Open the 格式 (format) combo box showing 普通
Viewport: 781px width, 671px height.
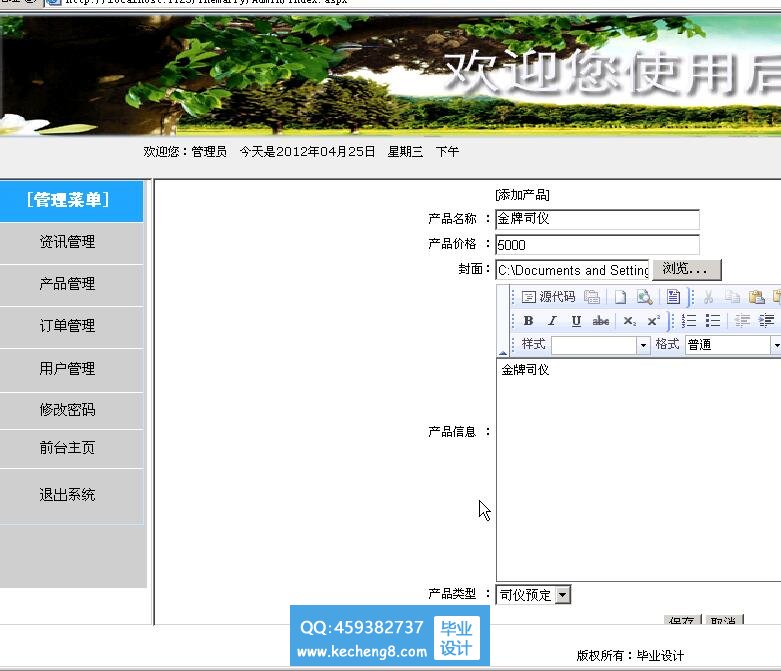(733, 345)
